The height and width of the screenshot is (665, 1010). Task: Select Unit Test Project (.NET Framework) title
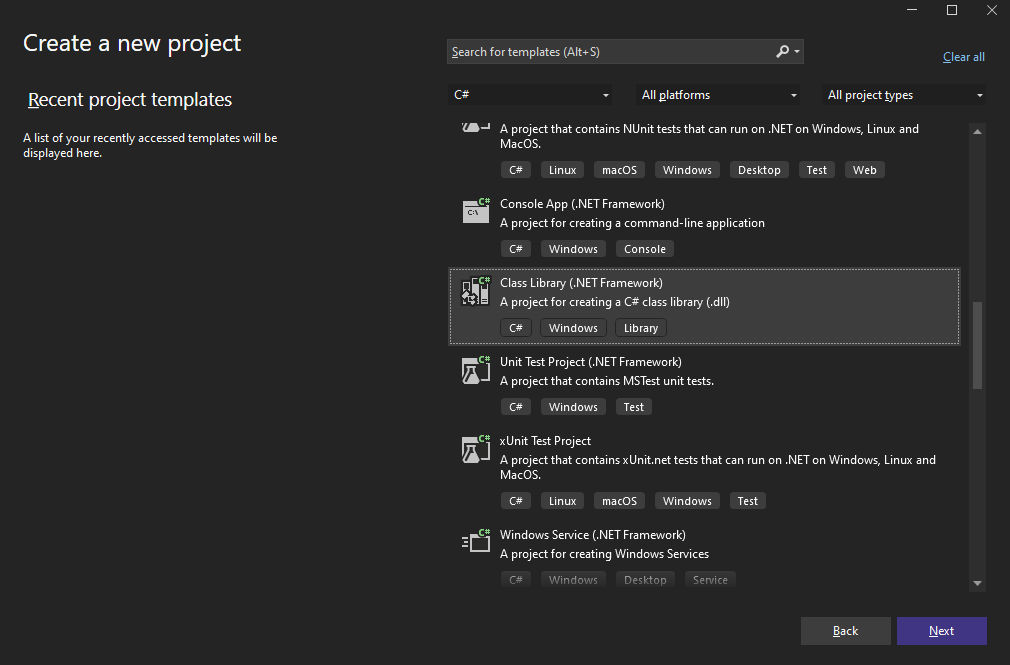tap(591, 362)
